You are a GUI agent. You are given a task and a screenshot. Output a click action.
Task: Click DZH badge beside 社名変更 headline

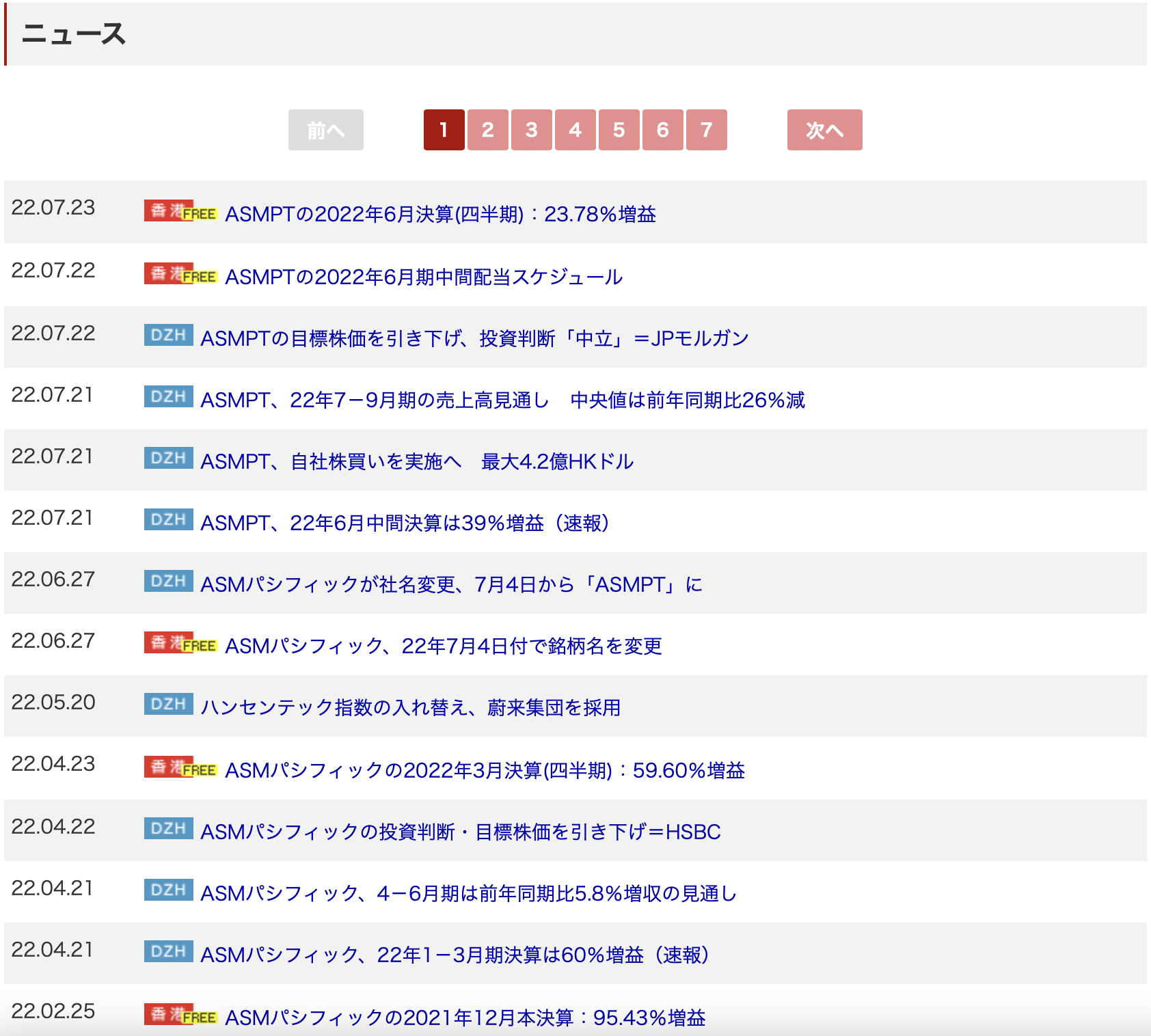point(169,581)
